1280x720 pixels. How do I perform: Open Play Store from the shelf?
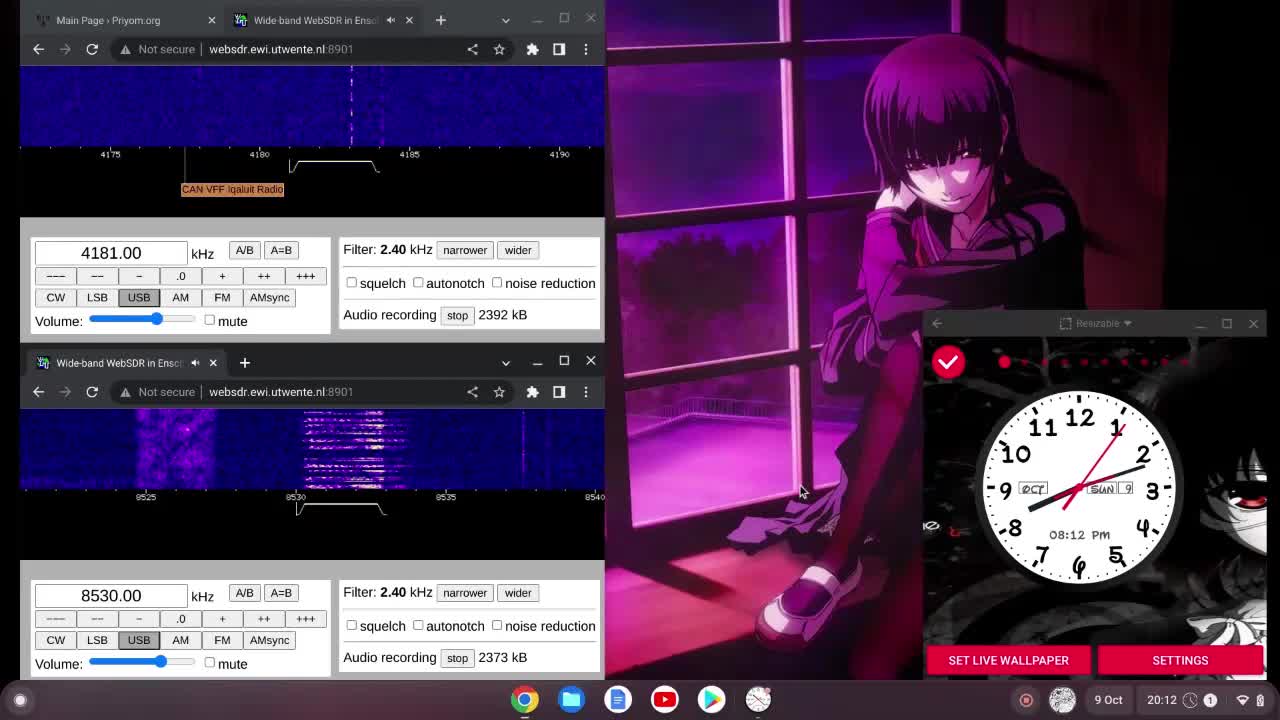pyautogui.click(x=711, y=700)
